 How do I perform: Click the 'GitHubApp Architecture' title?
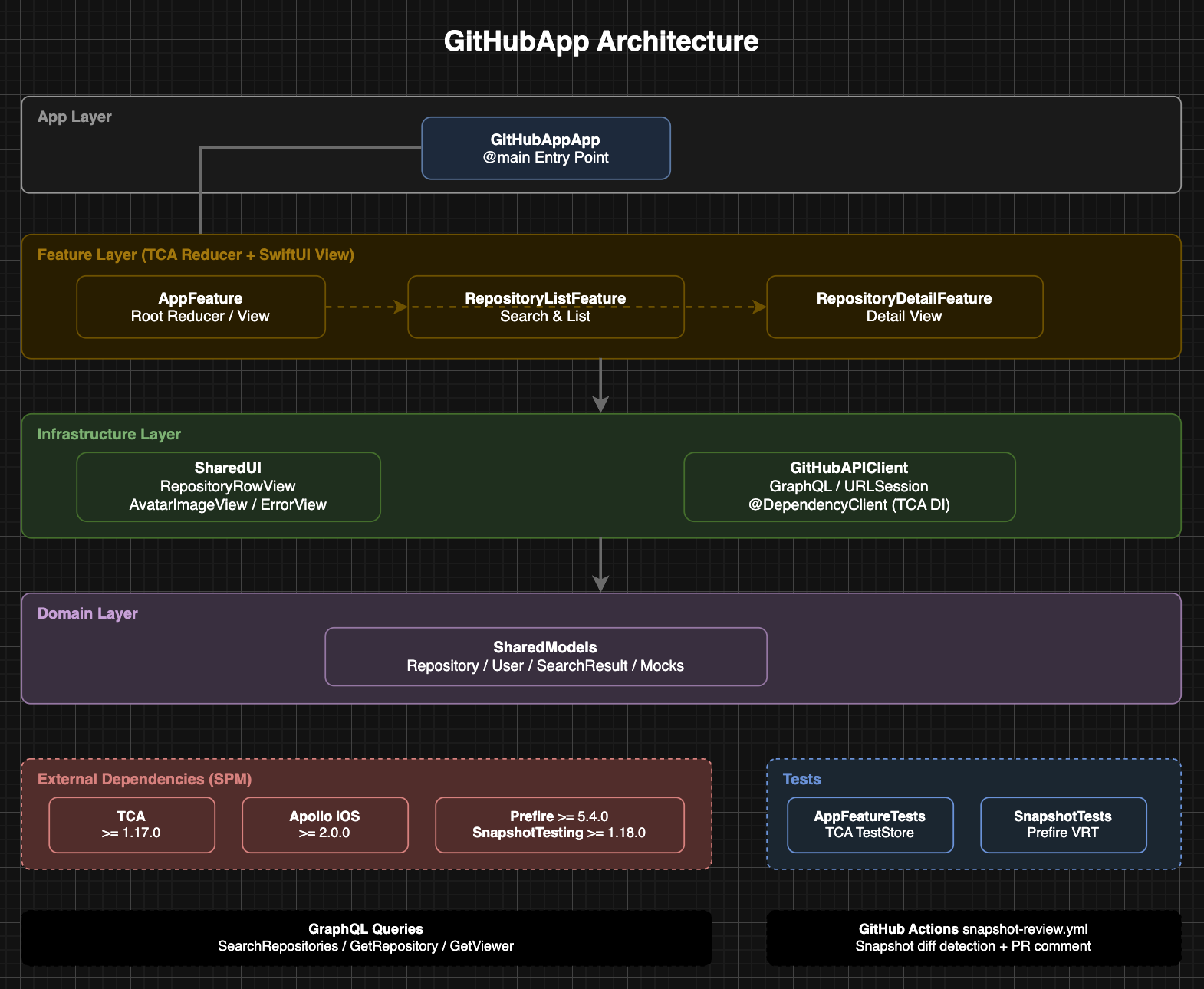[601, 41]
